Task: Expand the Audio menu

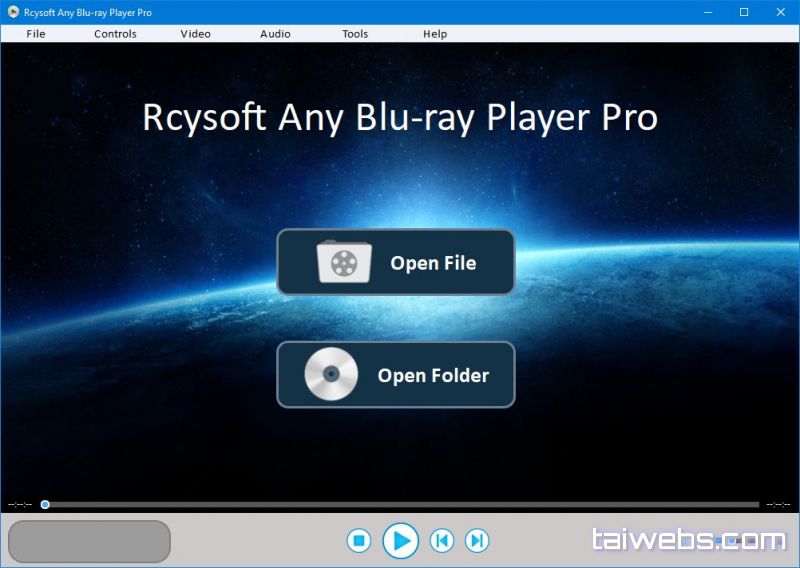Action: (275, 34)
